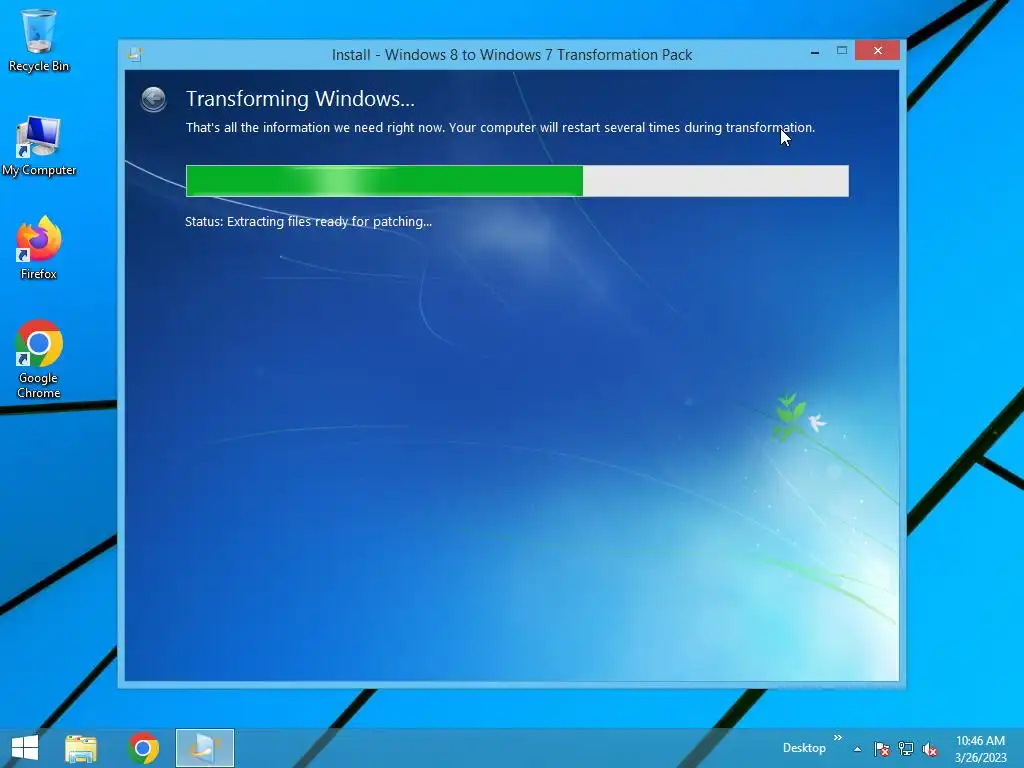Open File Explorer from the taskbar
This screenshot has width=1024, height=768.
point(81,748)
